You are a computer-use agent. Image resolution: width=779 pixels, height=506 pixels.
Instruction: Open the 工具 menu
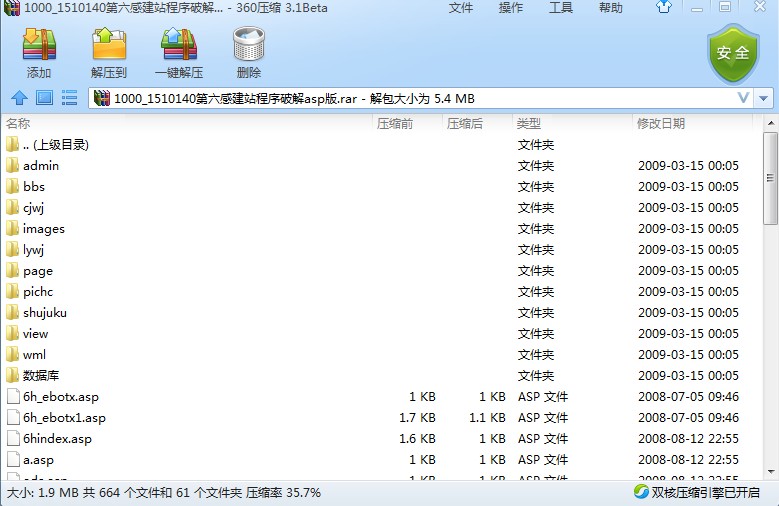pos(561,8)
